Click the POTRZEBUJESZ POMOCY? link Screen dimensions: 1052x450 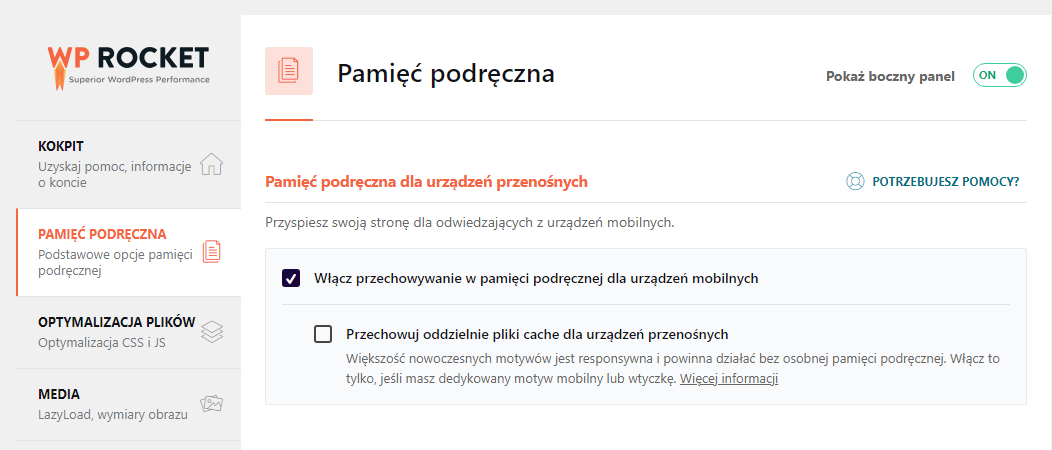tap(945, 182)
